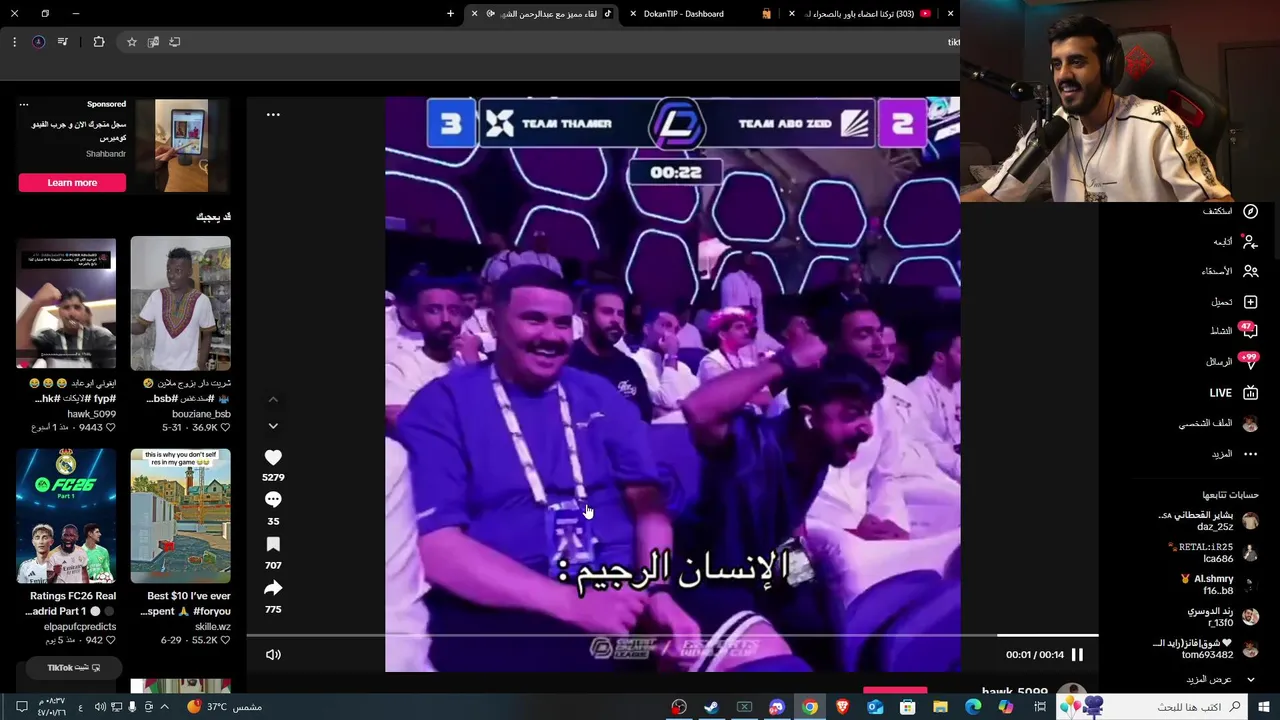This screenshot has height=720, width=1280.
Task: Open Outlook from the taskbar
Action: pyautogui.click(x=875, y=707)
